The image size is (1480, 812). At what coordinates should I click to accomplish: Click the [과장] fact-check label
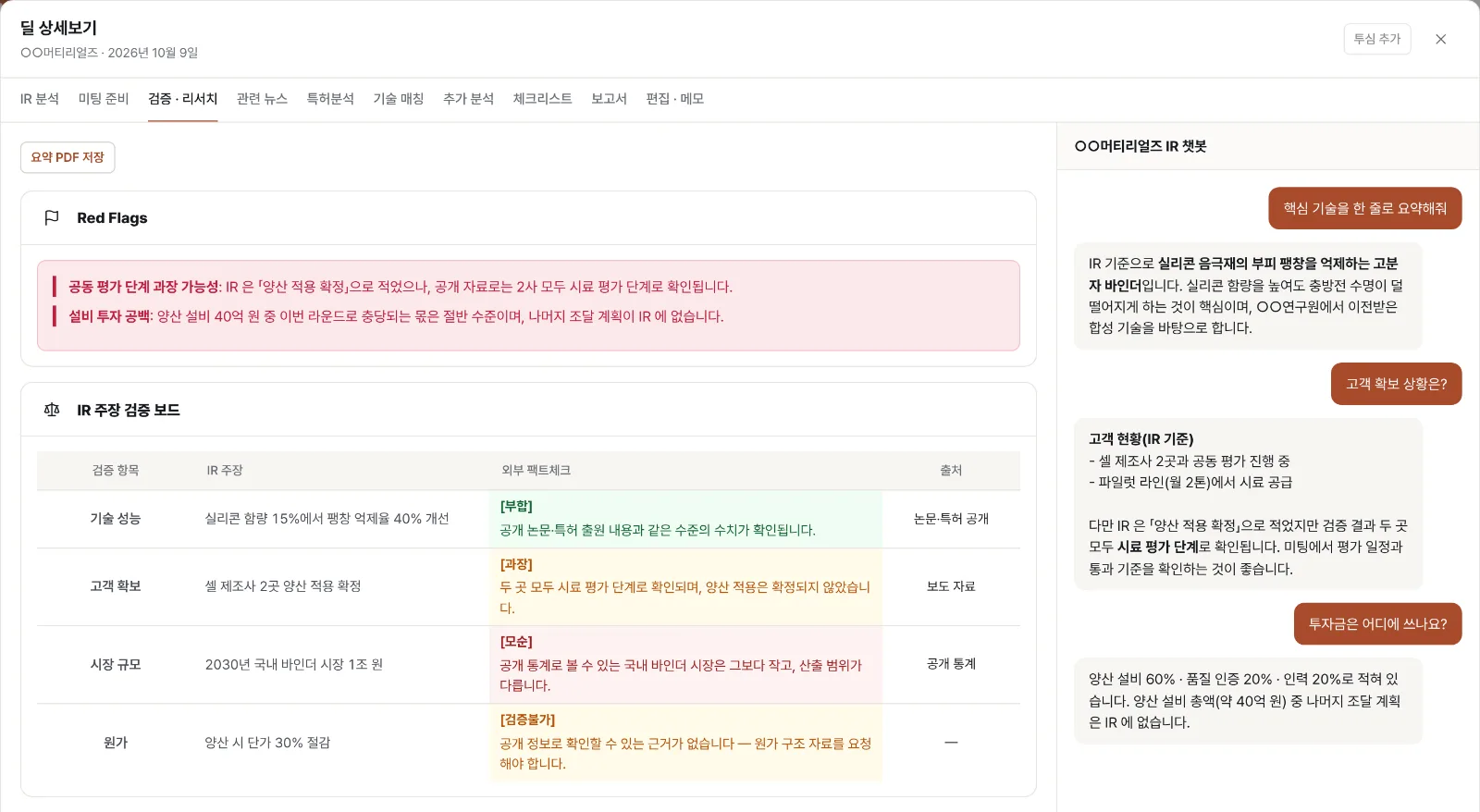point(516,564)
